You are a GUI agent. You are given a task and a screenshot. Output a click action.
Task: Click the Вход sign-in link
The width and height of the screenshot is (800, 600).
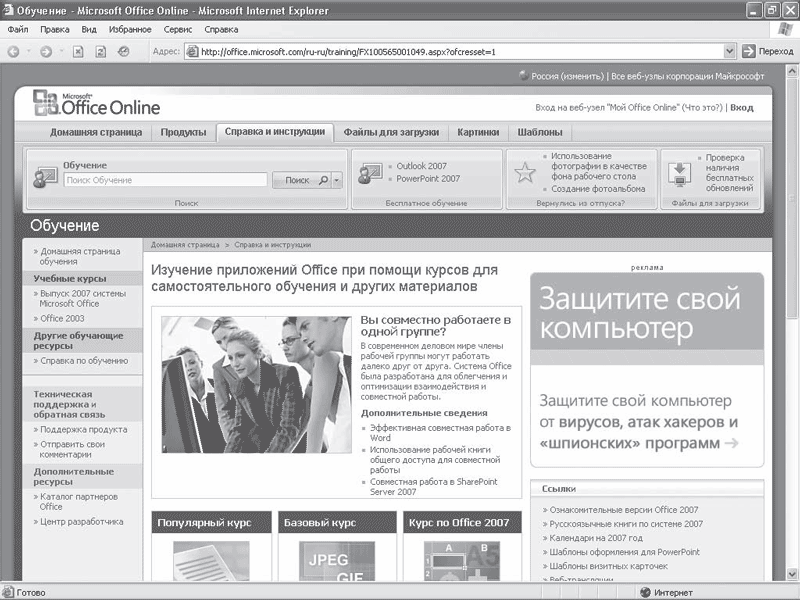point(742,108)
